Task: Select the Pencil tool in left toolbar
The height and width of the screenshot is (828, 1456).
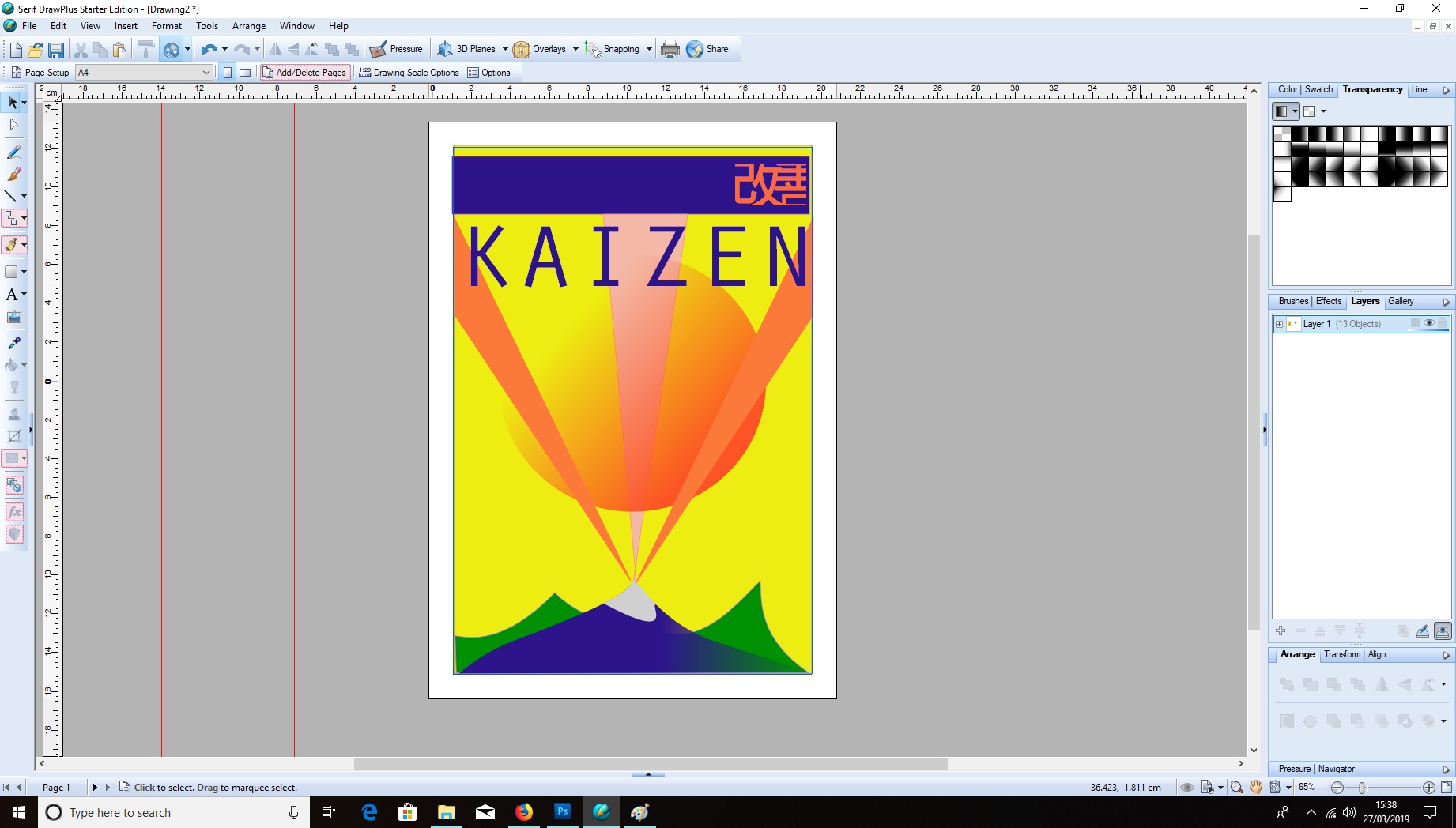Action: 13,152
